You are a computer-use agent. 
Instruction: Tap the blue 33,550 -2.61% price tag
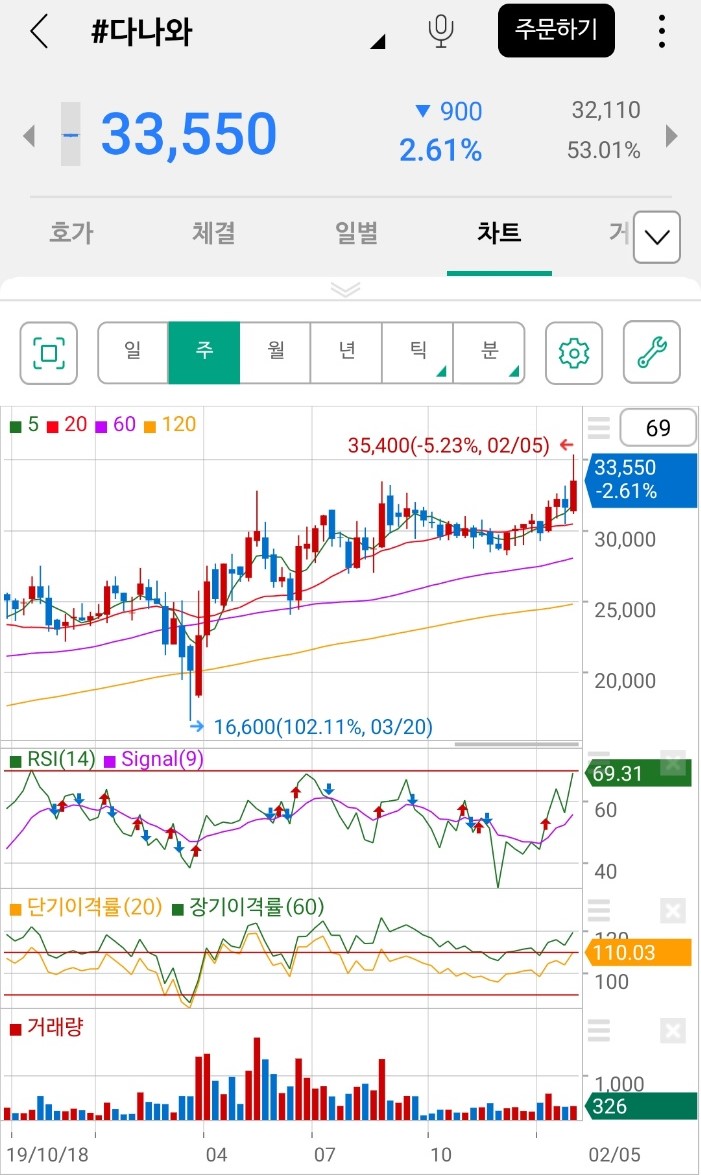coord(641,480)
